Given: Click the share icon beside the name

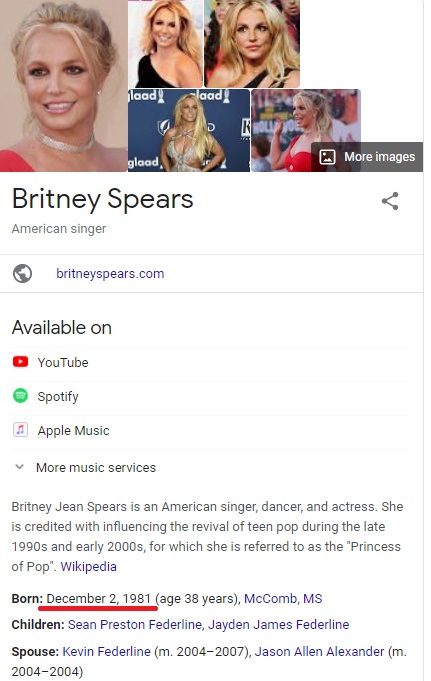Looking at the screenshot, I should point(390,201).
